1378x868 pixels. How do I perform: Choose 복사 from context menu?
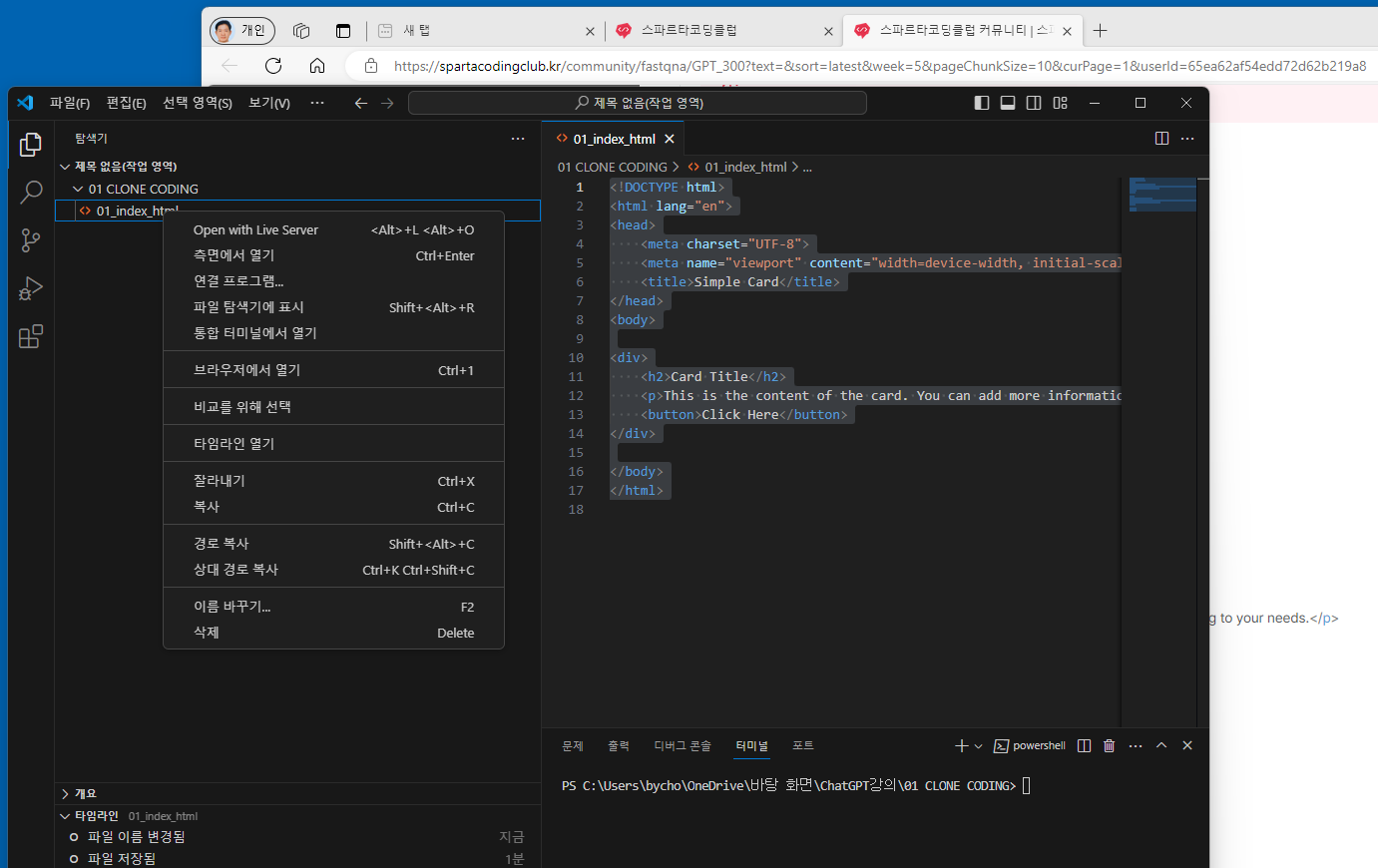coord(333,507)
